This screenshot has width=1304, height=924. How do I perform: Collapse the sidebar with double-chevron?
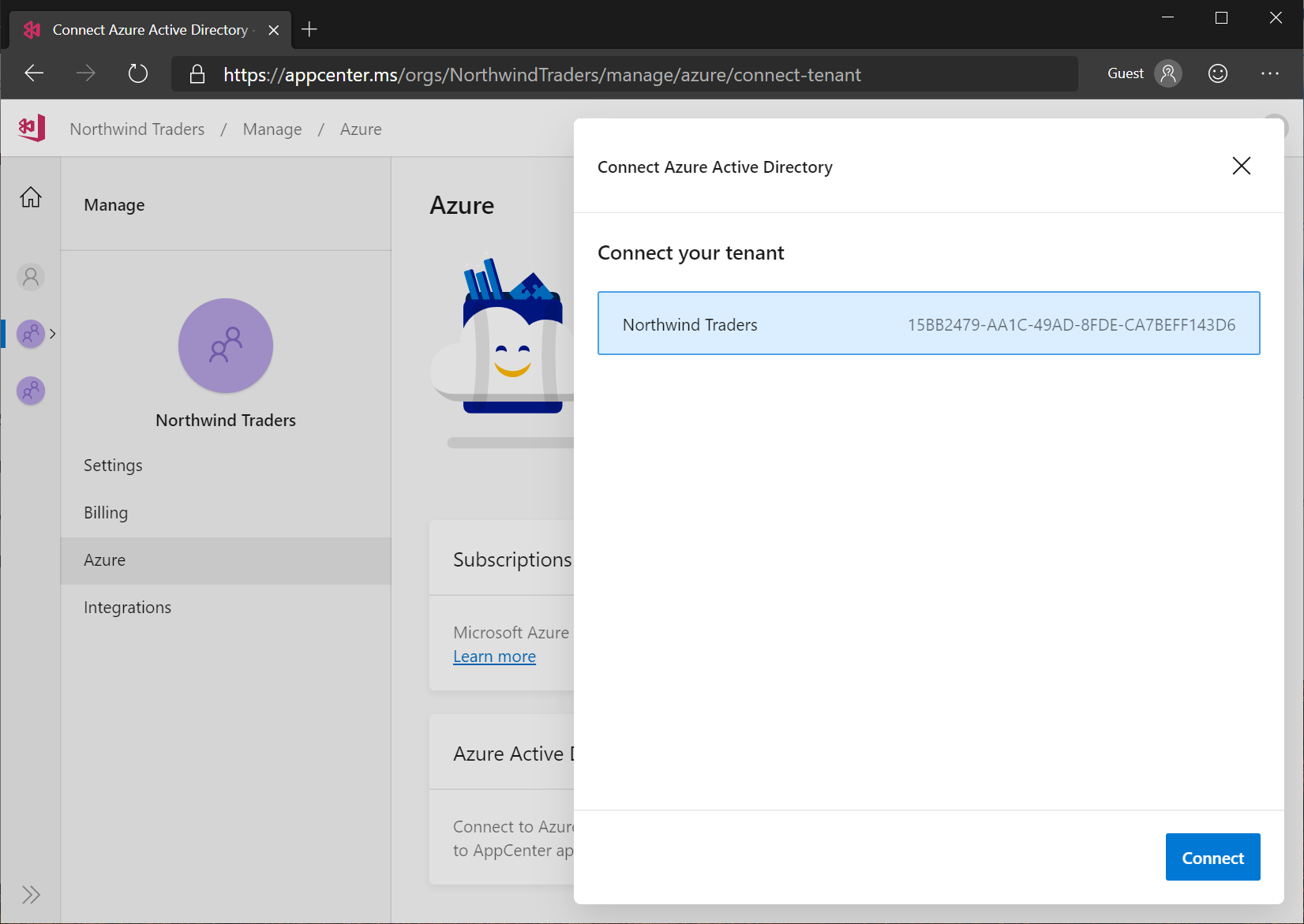click(31, 894)
